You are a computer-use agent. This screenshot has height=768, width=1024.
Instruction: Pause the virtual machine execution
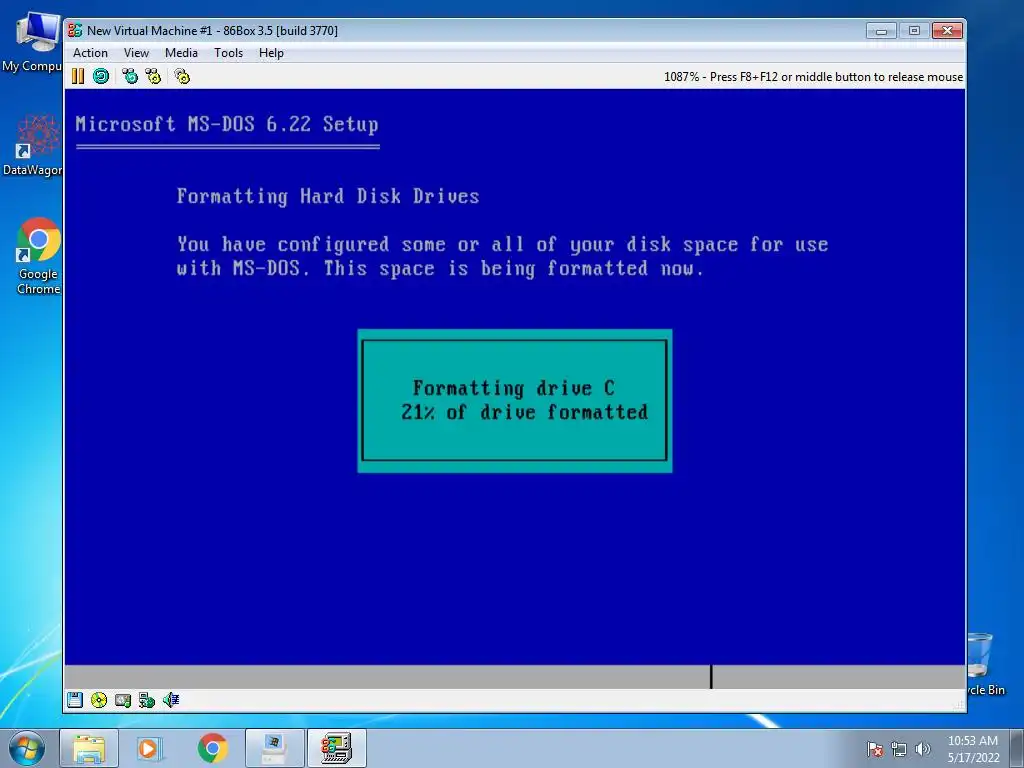(78, 76)
